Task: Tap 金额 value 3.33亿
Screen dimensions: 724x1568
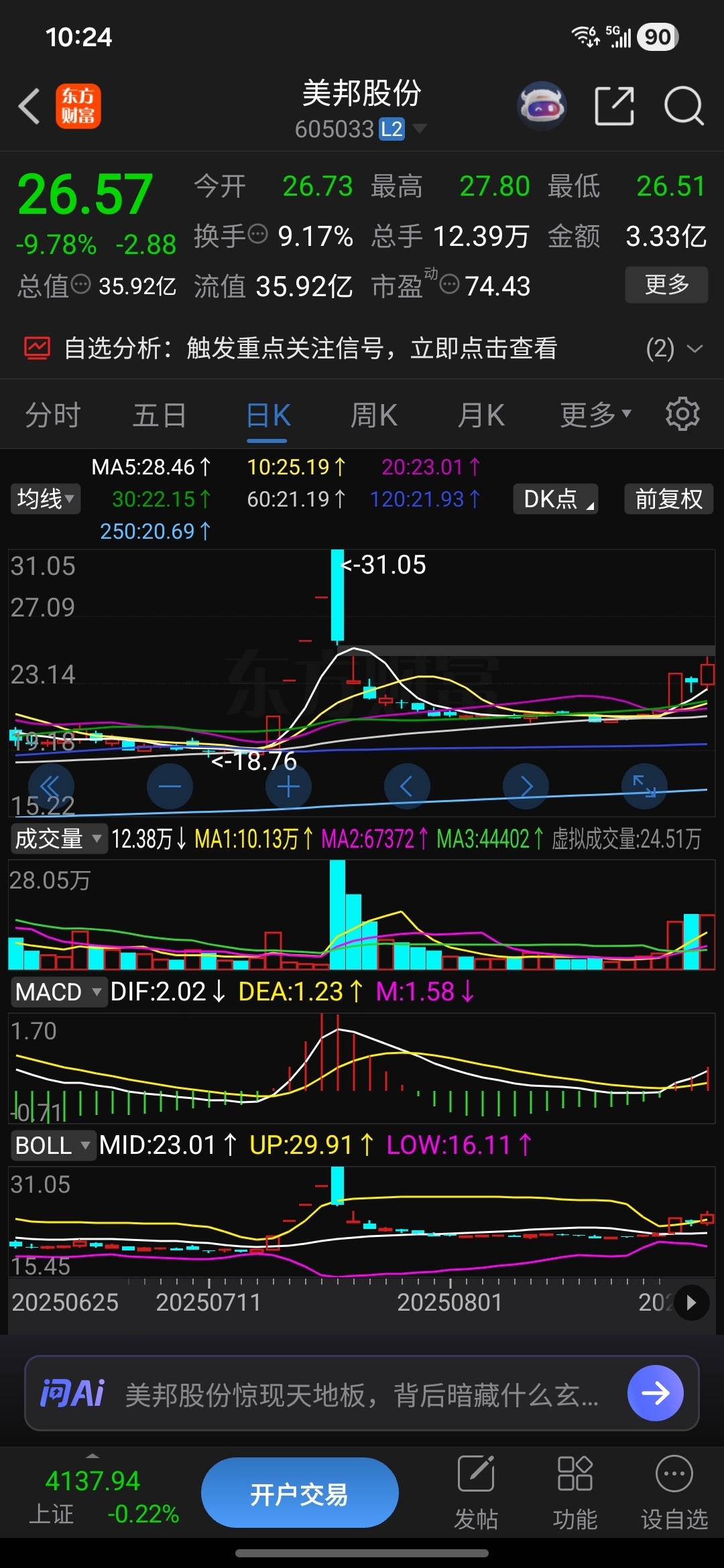Action: point(666,236)
